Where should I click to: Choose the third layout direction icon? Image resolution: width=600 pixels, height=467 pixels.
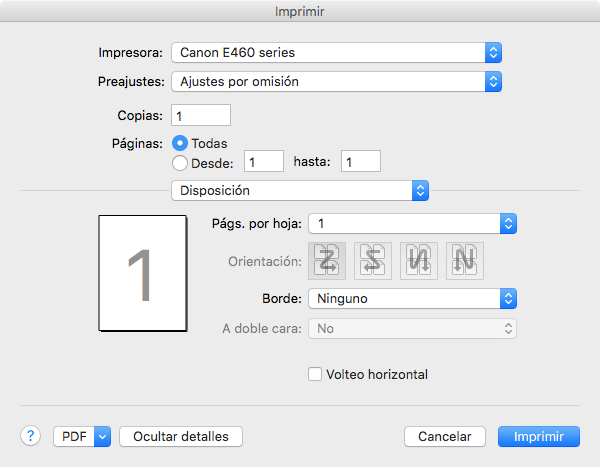[x=418, y=261]
